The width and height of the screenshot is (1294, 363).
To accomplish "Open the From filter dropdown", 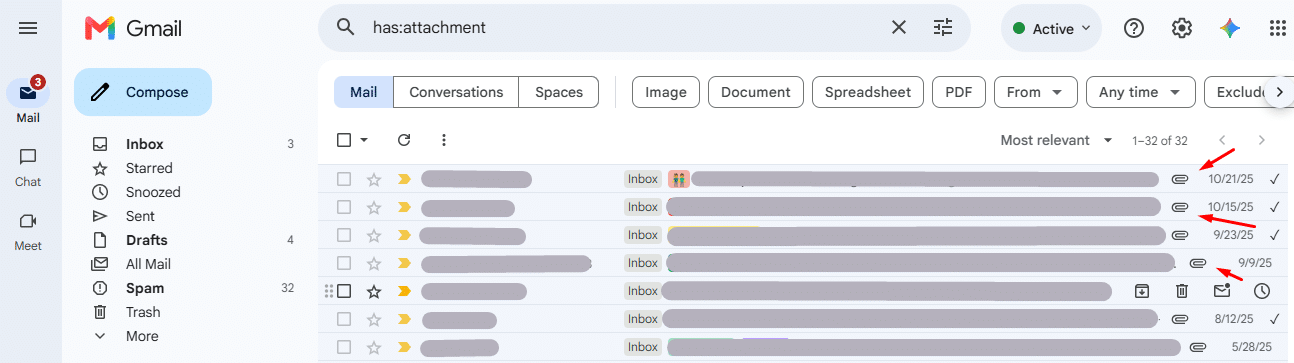I will [x=1036, y=92].
